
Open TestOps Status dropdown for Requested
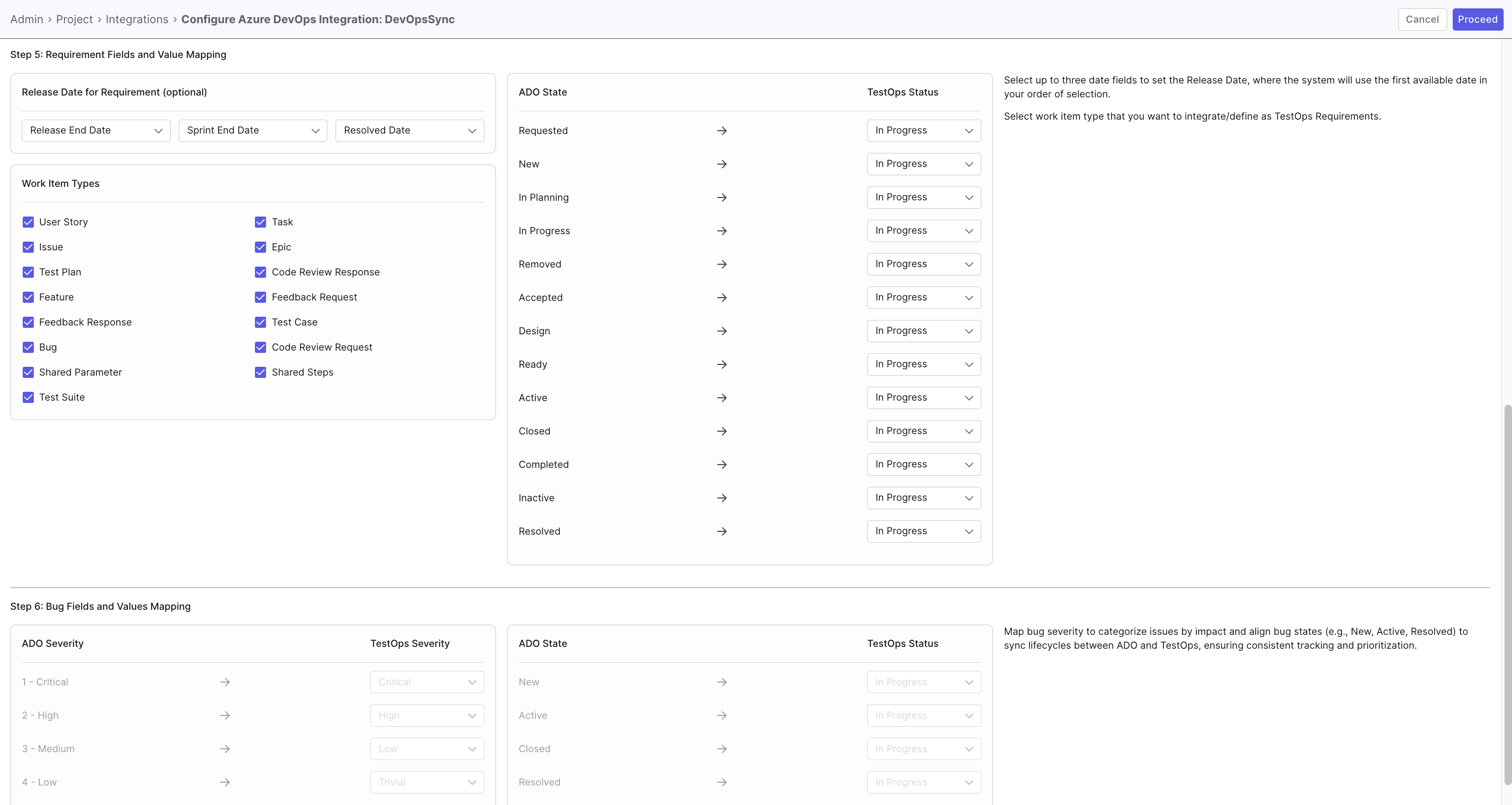point(924,130)
